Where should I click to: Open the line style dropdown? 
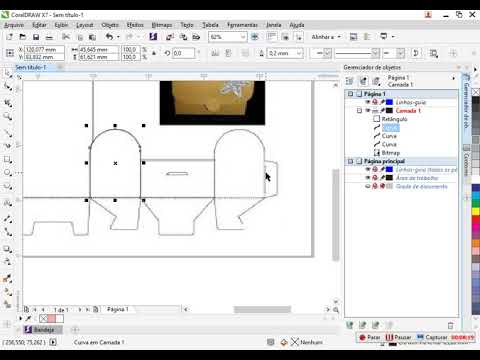click(375, 53)
